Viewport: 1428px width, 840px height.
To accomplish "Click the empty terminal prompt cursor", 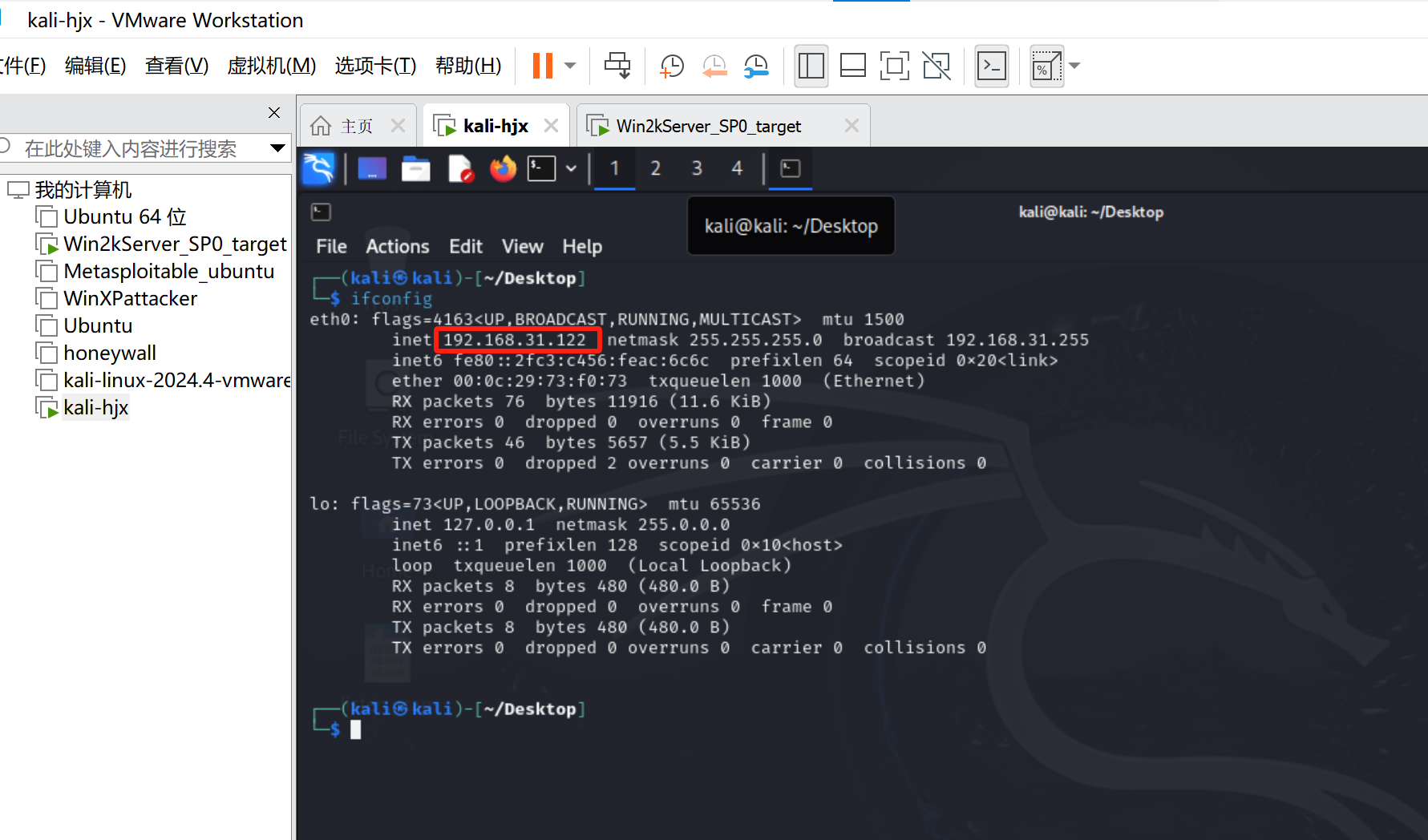I will [x=355, y=729].
